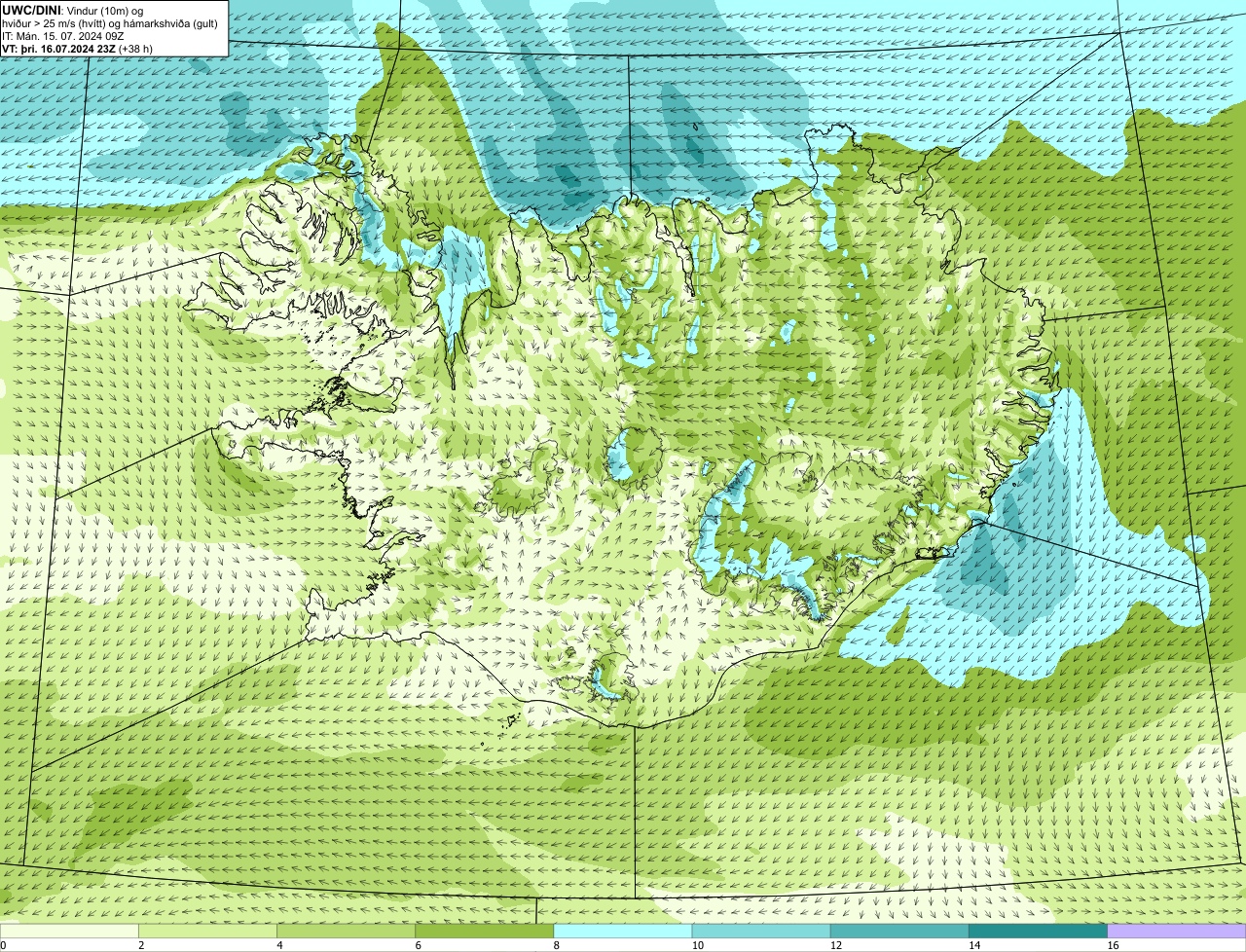Click the 4–6 m/s legend color swatch

coord(347,932)
